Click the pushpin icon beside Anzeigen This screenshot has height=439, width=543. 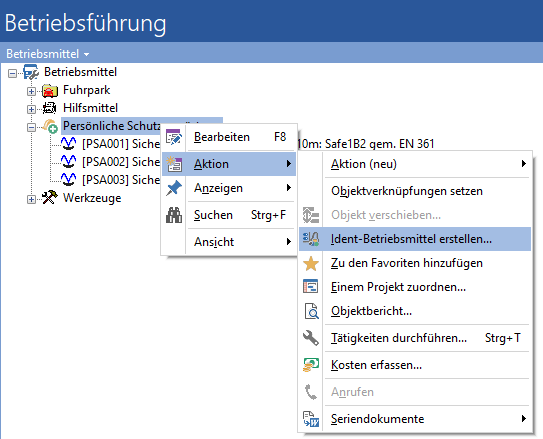[x=173, y=188]
